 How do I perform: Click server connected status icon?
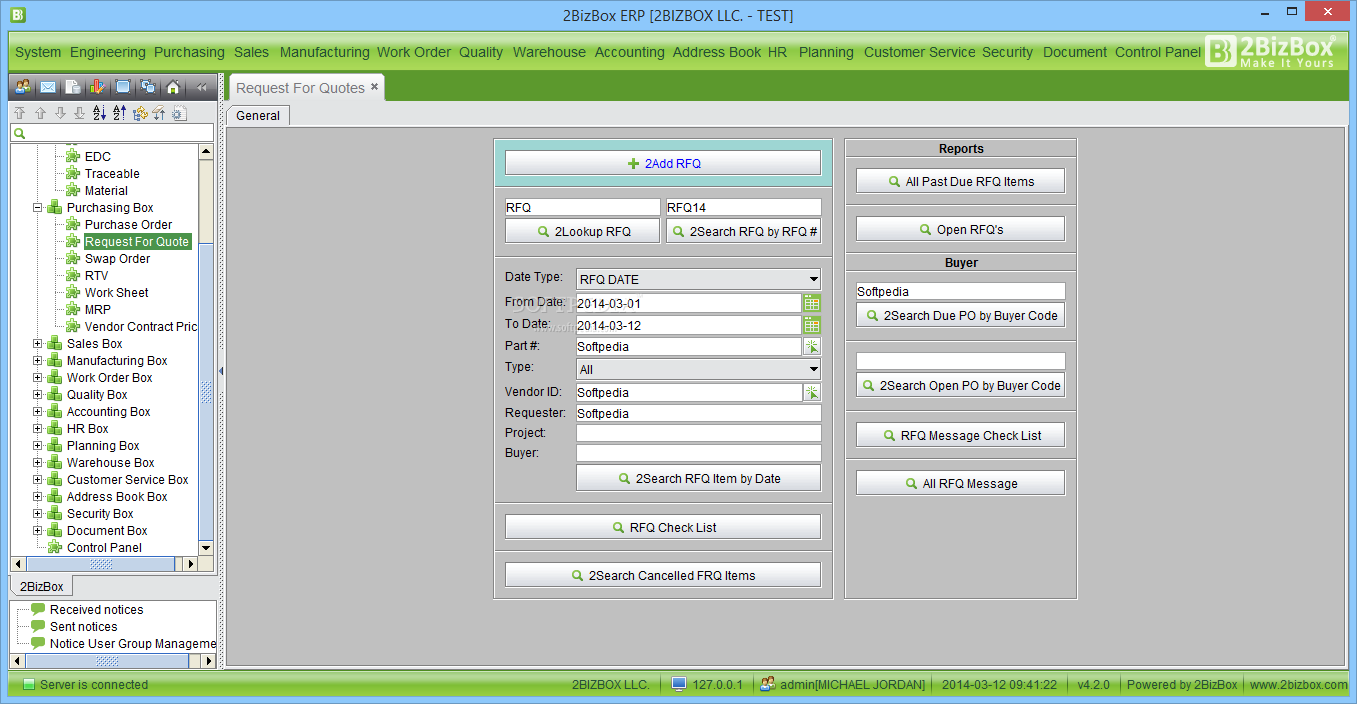(x=28, y=685)
